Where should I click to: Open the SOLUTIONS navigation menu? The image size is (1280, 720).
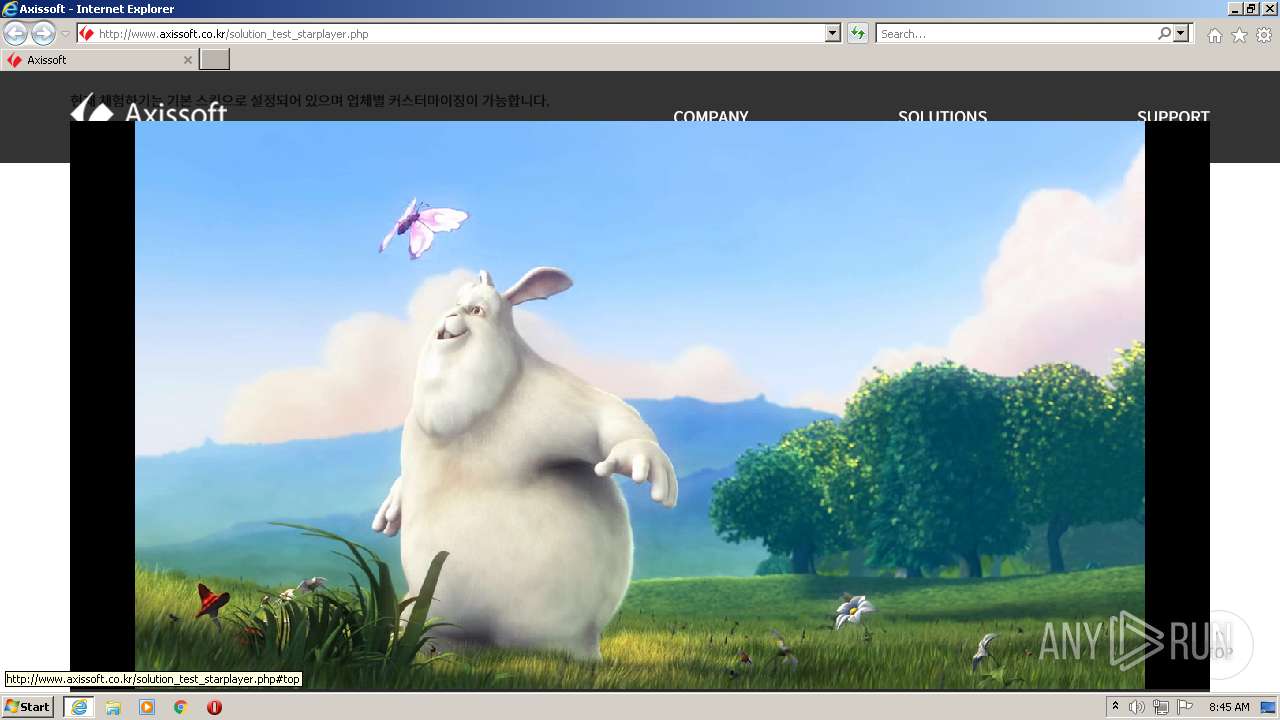(942, 116)
